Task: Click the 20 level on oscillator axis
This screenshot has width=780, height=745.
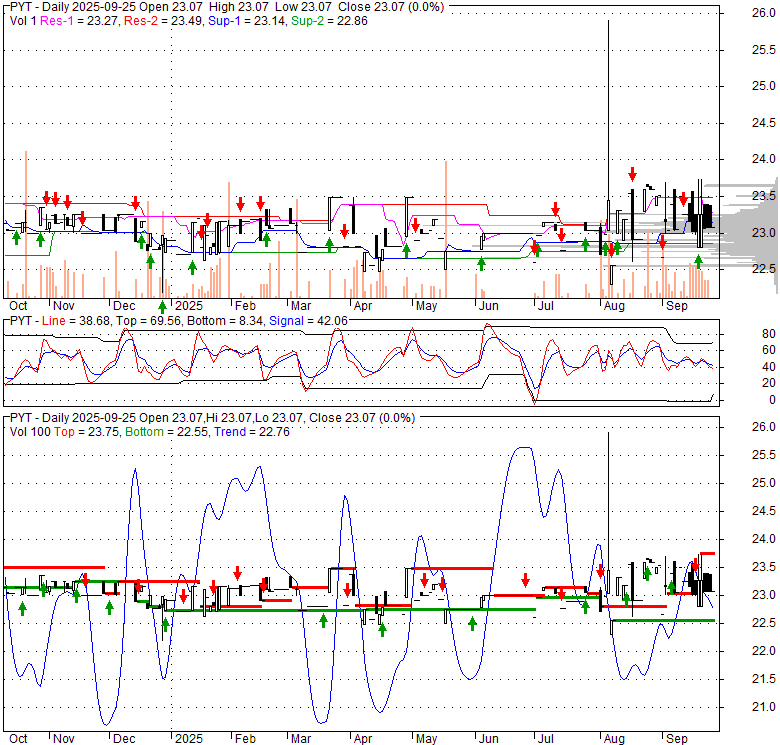Action: [769, 383]
